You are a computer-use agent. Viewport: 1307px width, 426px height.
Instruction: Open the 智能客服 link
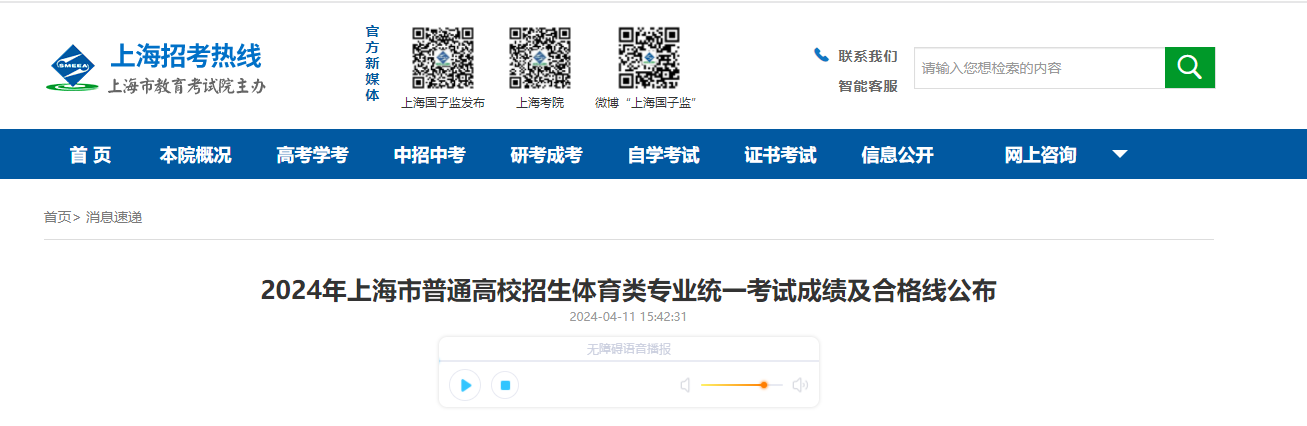point(867,86)
